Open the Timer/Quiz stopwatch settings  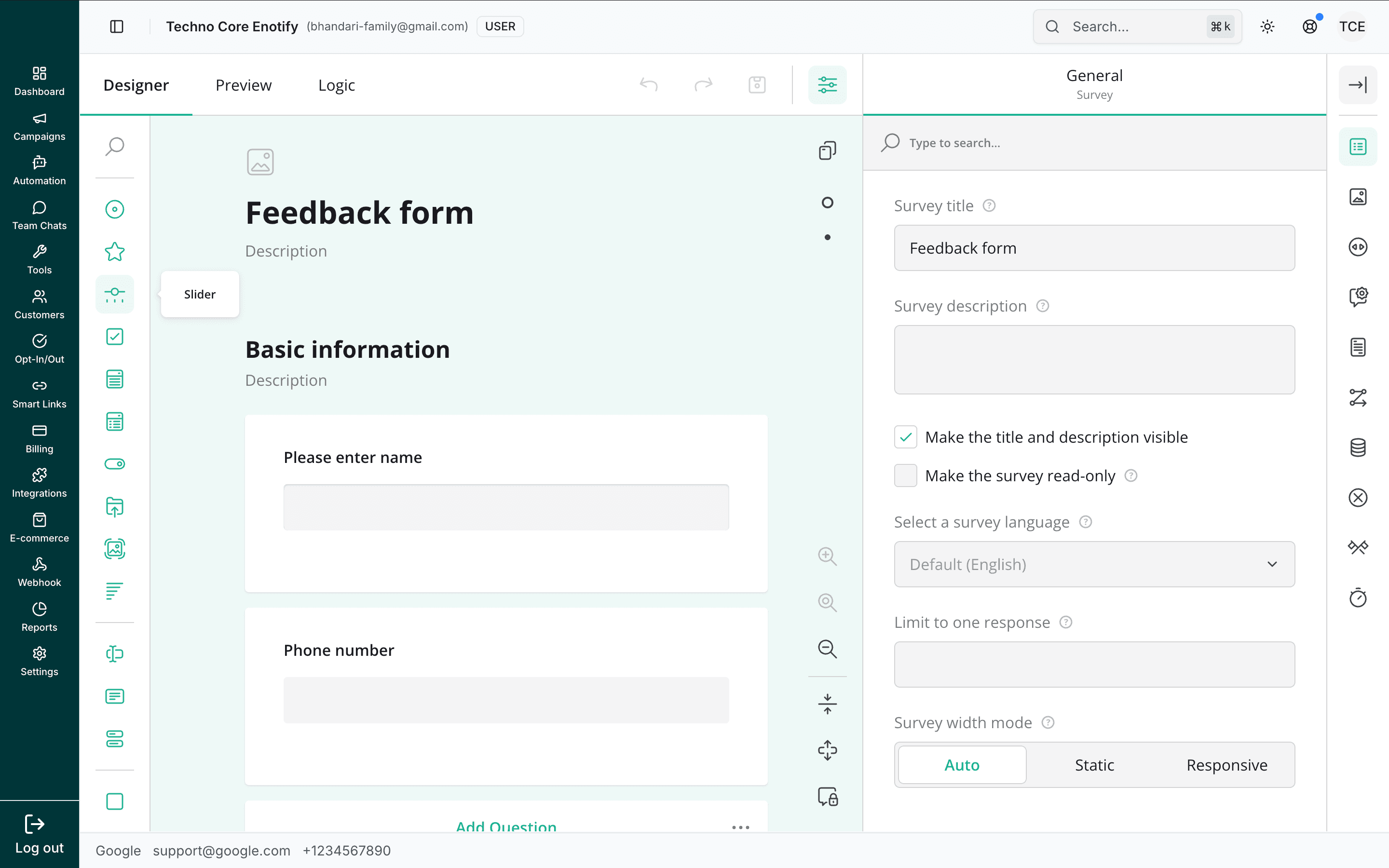[x=1358, y=597]
